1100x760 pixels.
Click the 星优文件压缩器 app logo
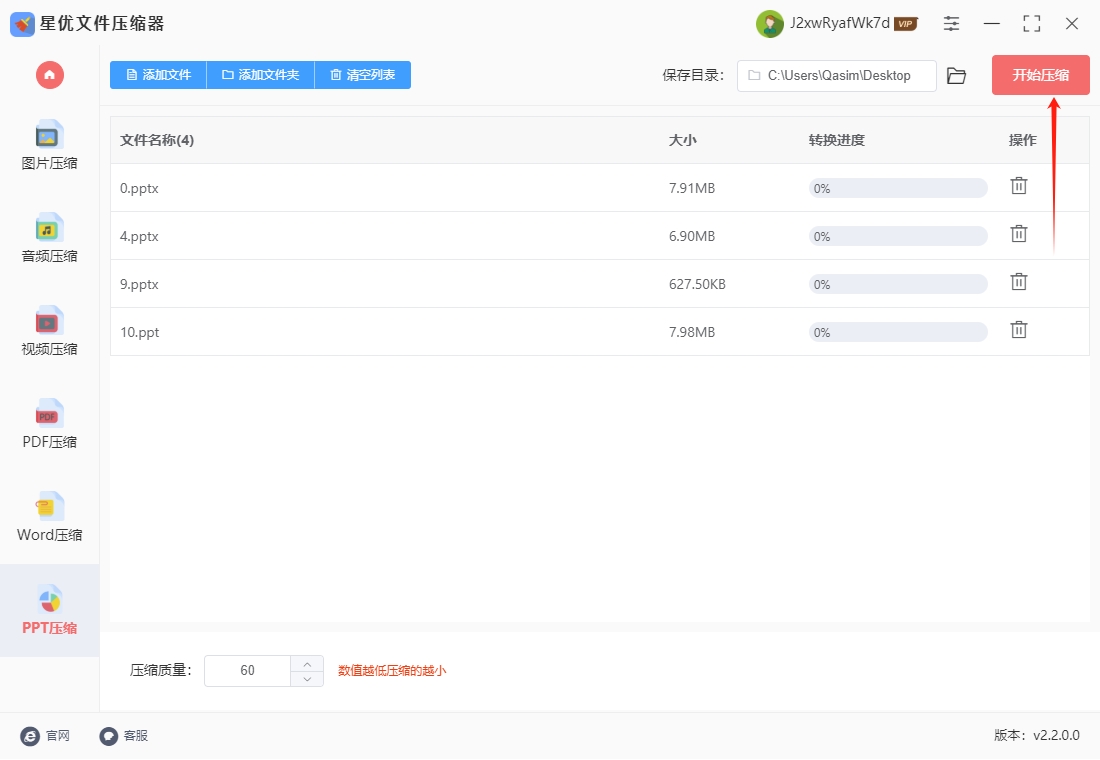[x=22, y=24]
